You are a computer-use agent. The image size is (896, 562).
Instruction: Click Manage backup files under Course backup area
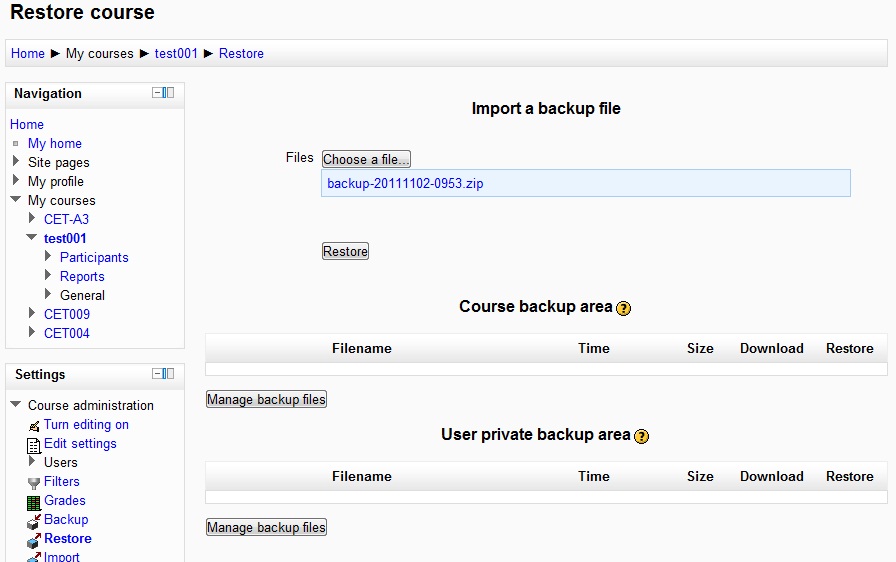point(266,399)
